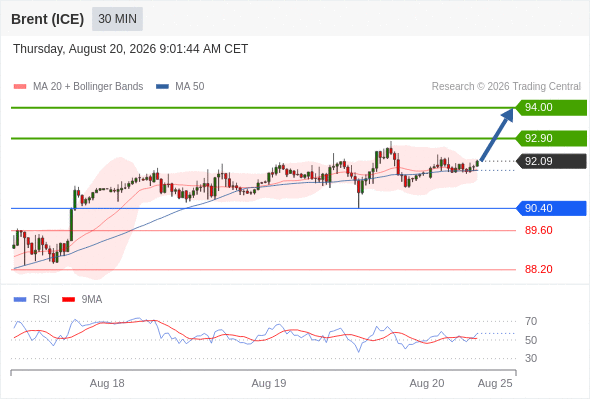Click the Aug 25 date axis label

(x=495, y=383)
